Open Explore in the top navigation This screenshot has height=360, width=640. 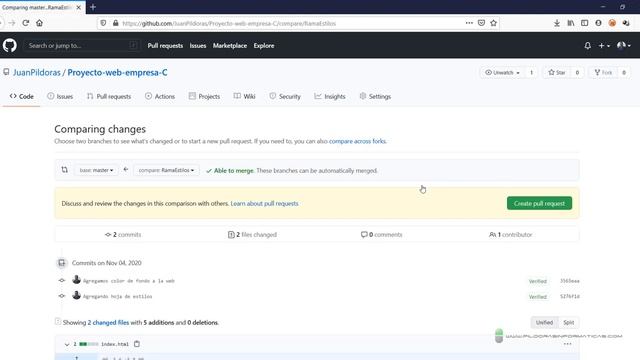264,46
